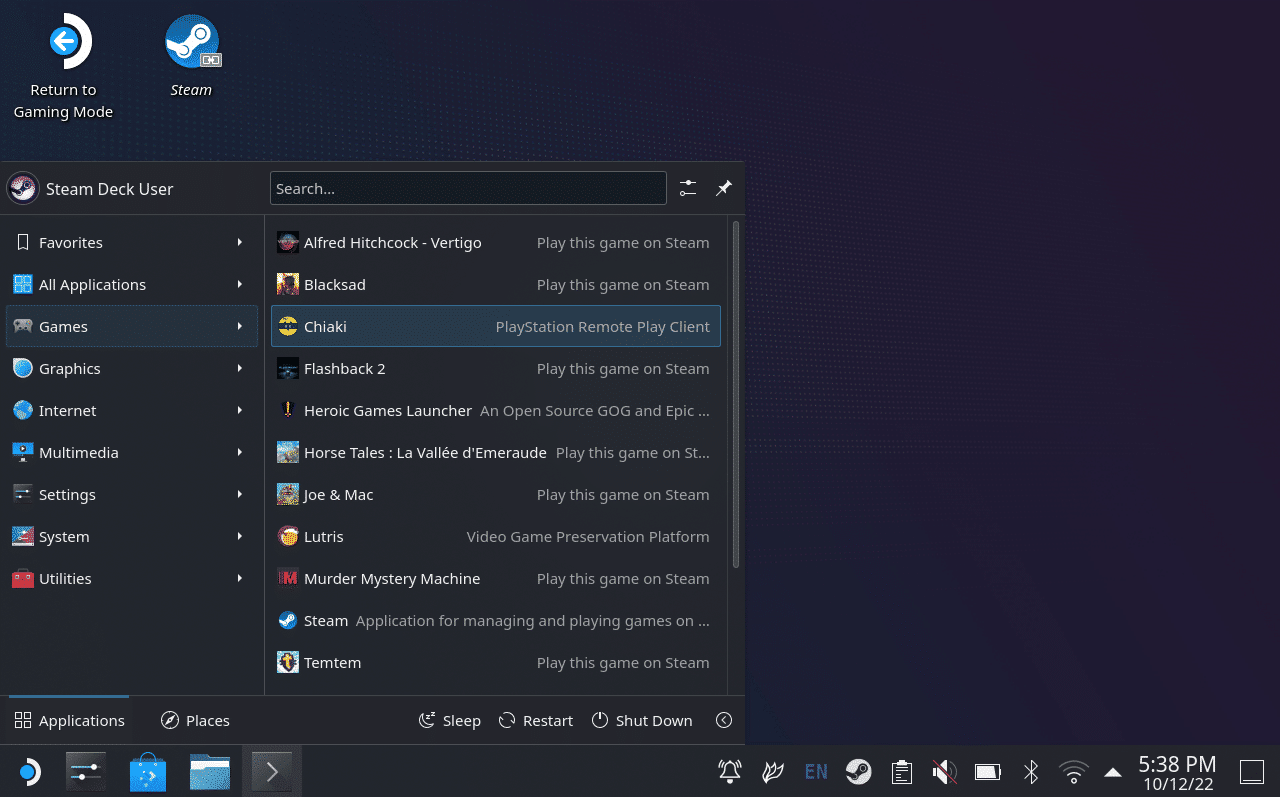Click the Search input field

point(468,188)
